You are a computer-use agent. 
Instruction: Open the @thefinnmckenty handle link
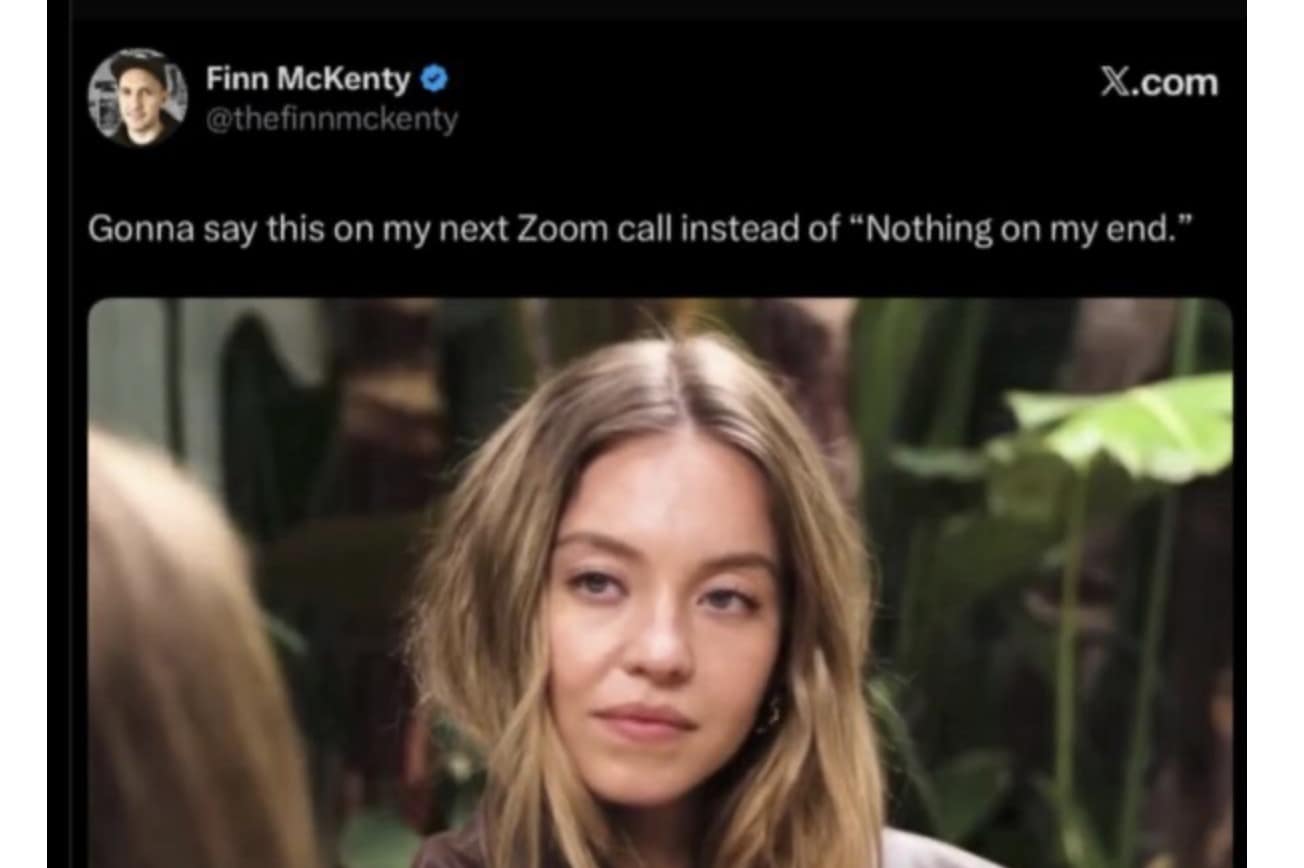pos(332,120)
